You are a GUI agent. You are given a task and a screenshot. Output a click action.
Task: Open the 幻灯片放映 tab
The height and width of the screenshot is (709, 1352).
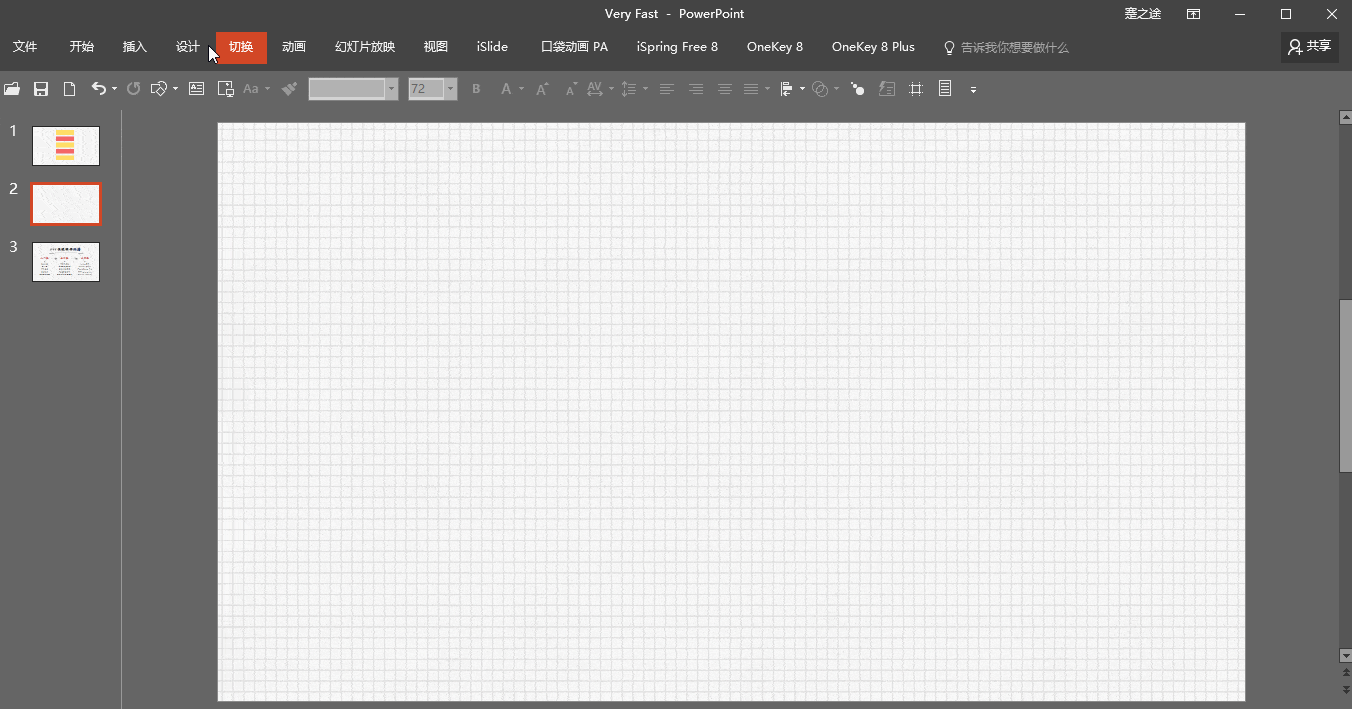(x=365, y=47)
